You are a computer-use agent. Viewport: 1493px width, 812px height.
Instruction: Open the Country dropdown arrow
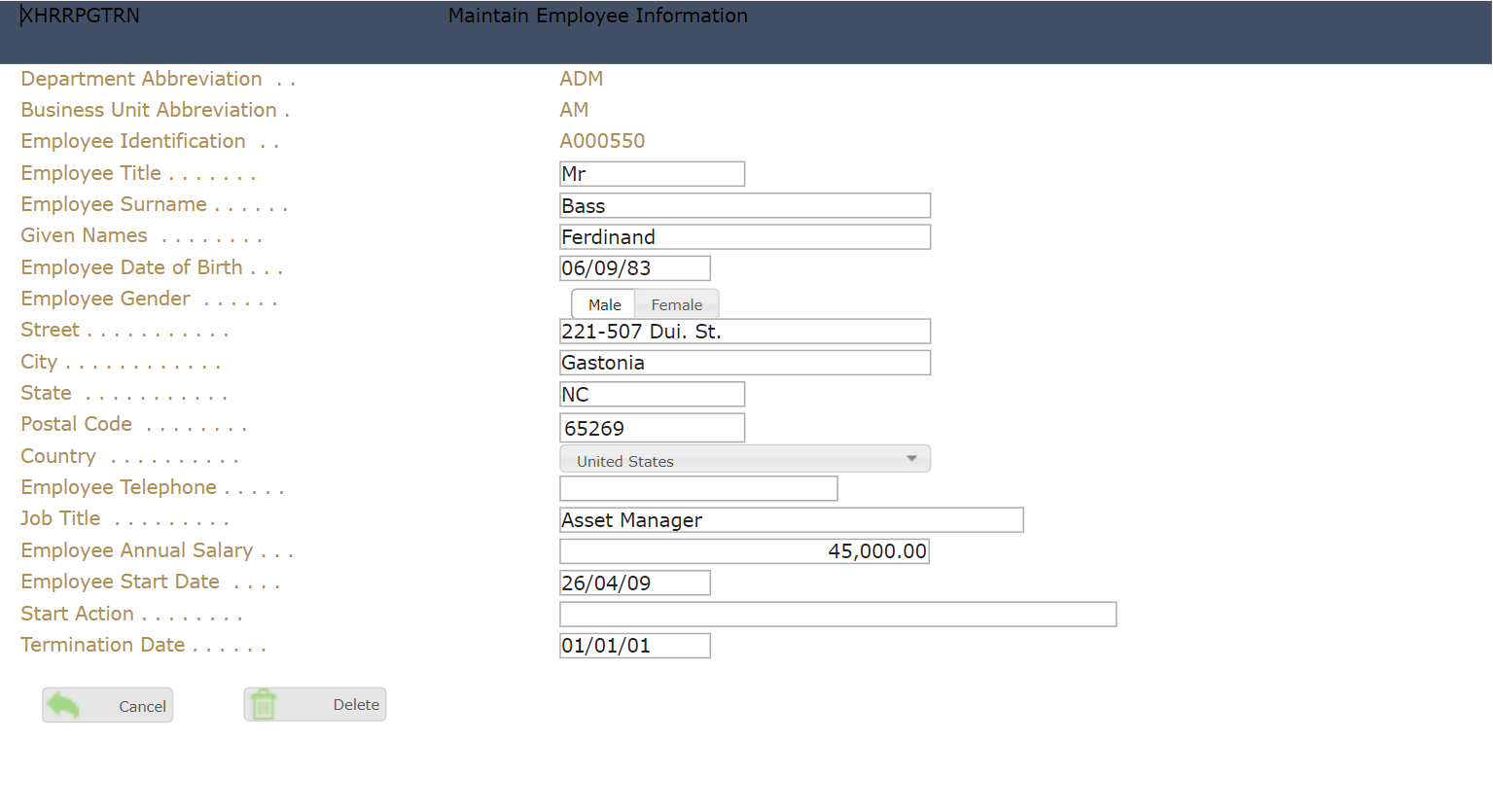(911, 459)
